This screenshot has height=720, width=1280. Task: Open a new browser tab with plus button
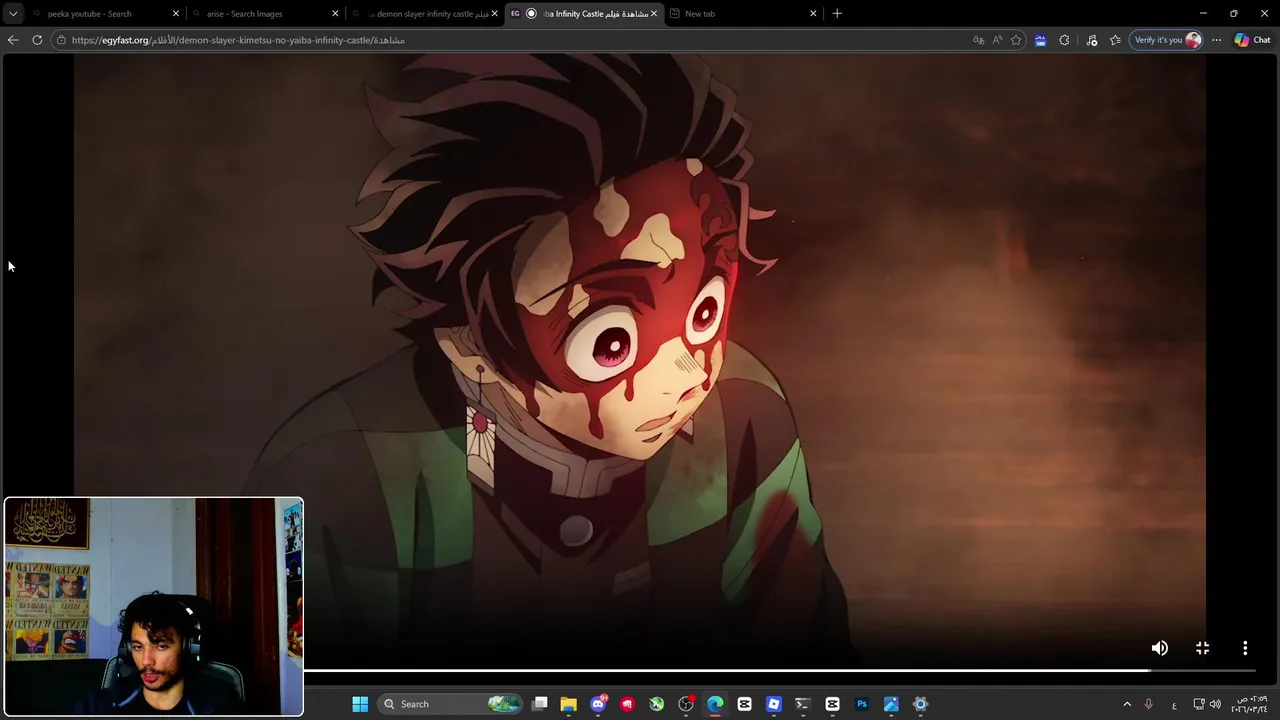click(x=837, y=13)
